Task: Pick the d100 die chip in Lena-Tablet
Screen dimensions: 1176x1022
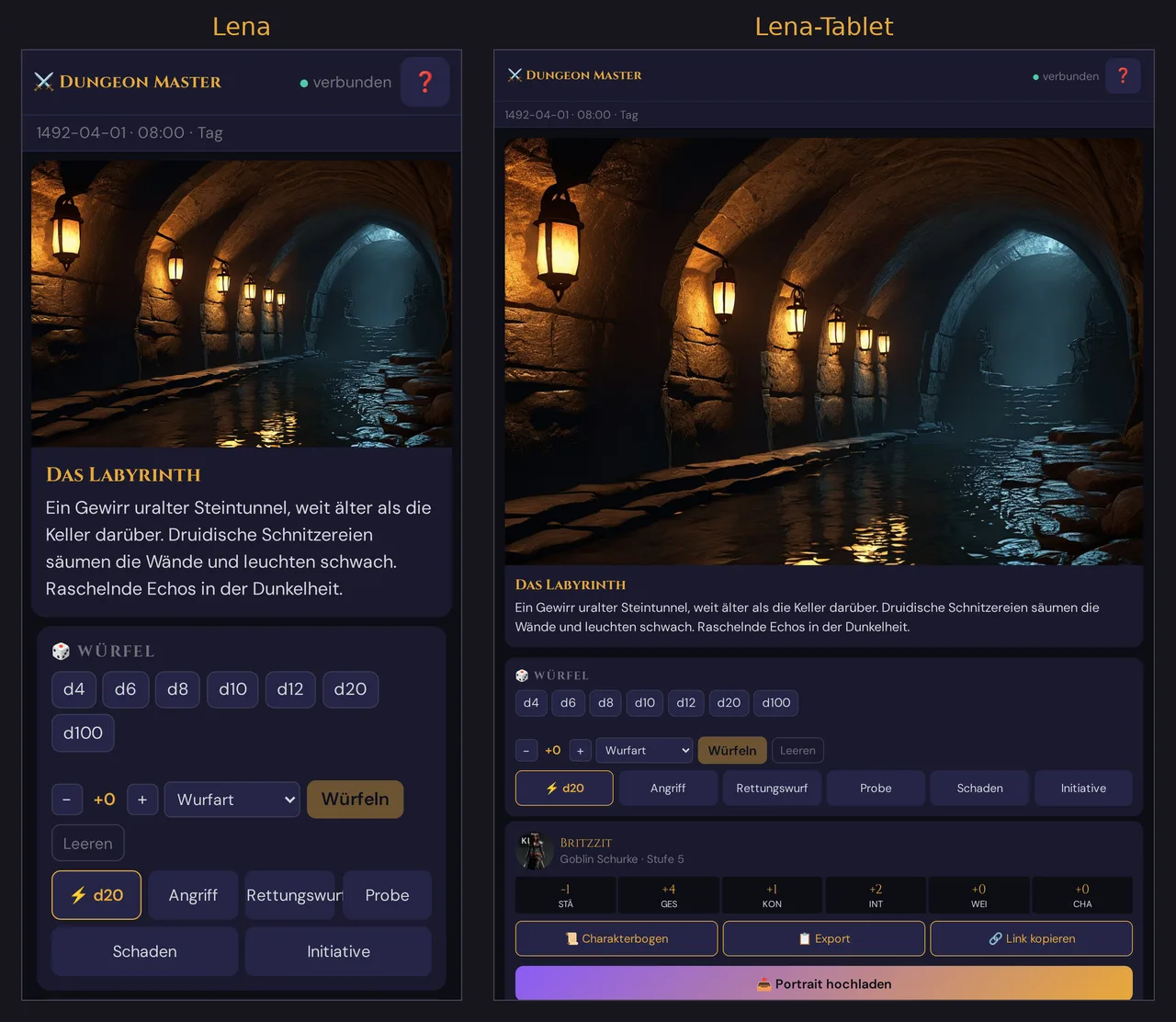Action: pyautogui.click(x=776, y=703)
